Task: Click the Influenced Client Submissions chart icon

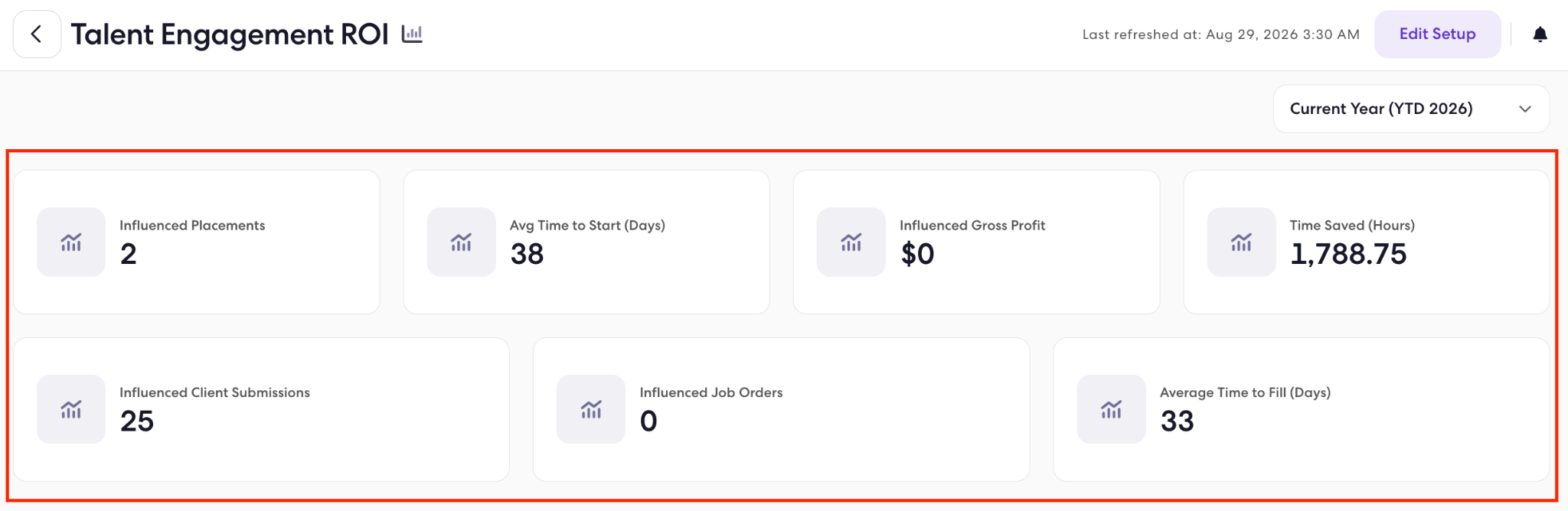Action: click(71, 409)
